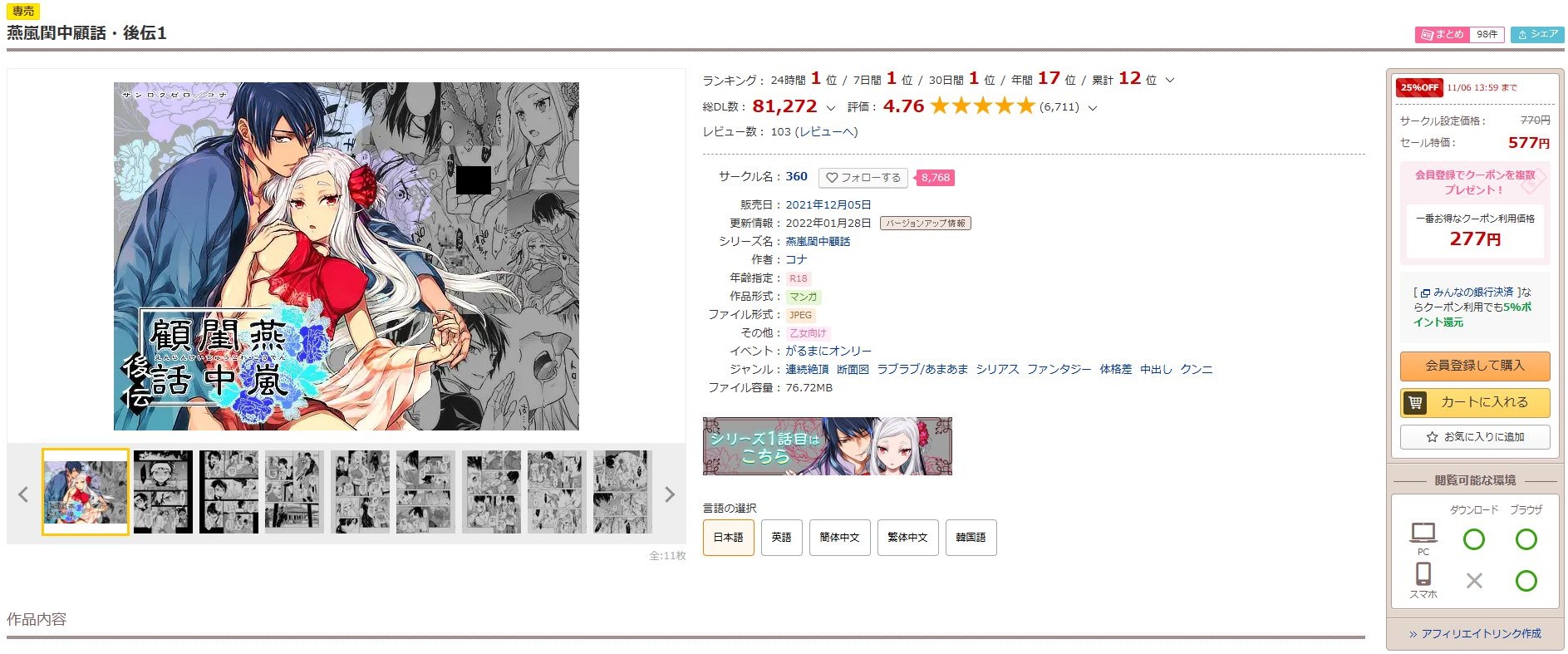Click the star お気に入りに追加 favorite button
The height and width of the screenshot is (654, 1568).
pyautogui.click(x=1475, y=437)
